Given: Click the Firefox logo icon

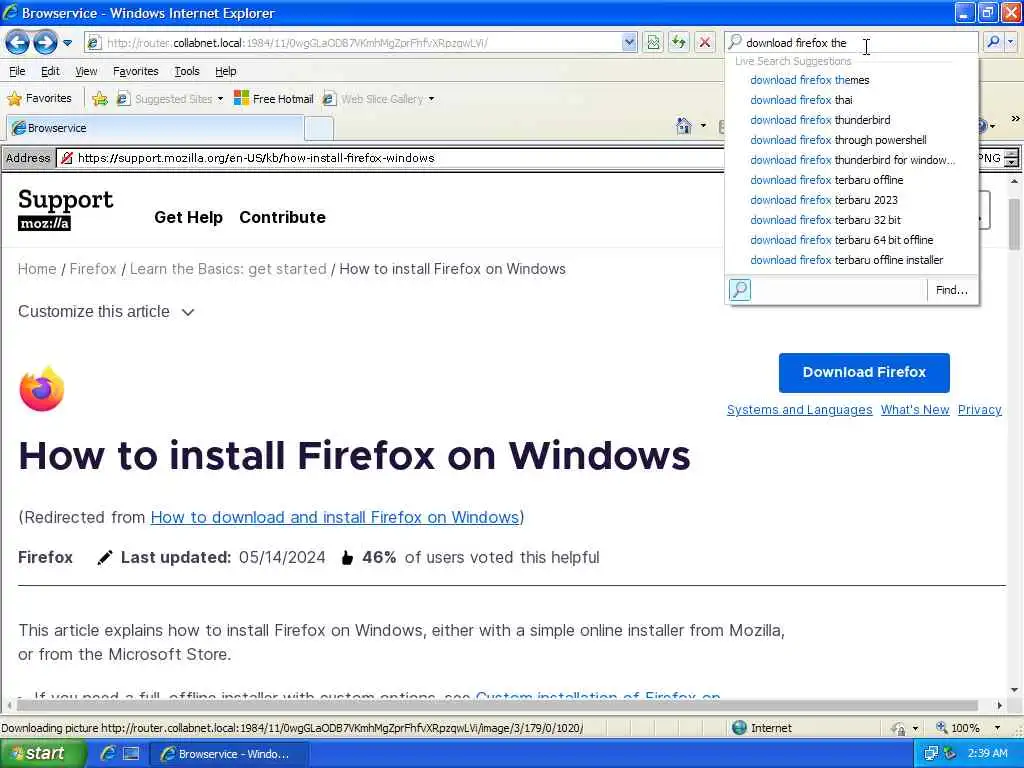Looking at the screenshot, I should 42,389.
